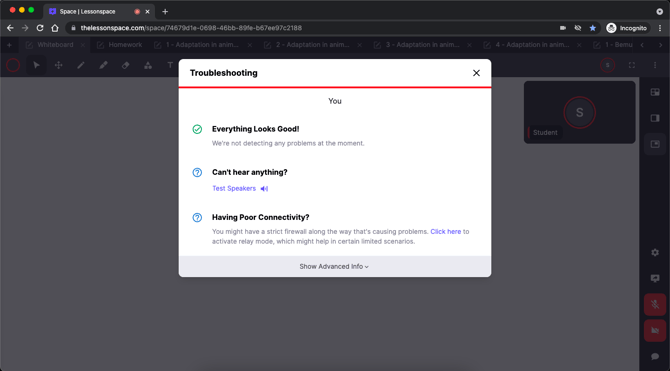Activate relay mode via Click here link
670x371 pixels.
(446, 232)
